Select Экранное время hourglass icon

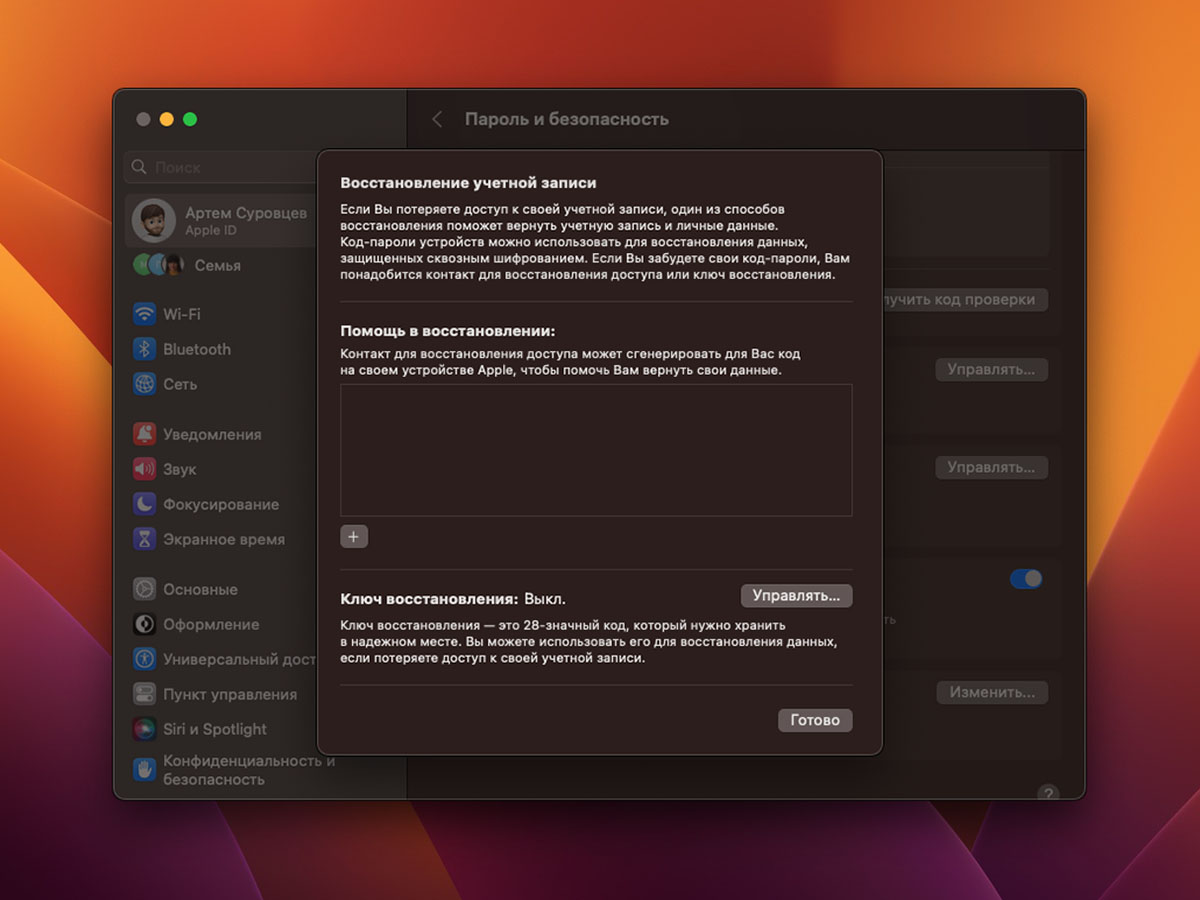tap(145, 539)
